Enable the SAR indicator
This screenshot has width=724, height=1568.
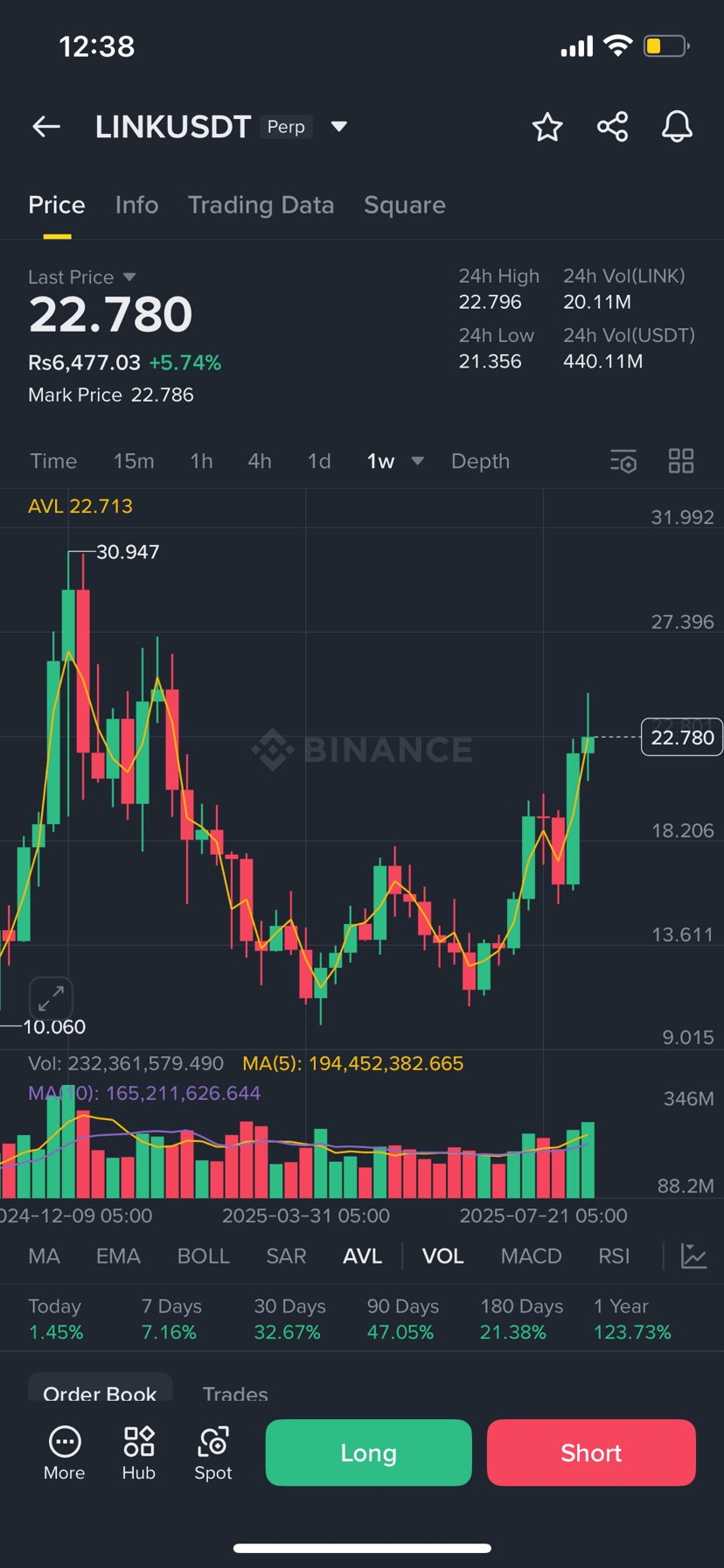tap(286, 1256)
